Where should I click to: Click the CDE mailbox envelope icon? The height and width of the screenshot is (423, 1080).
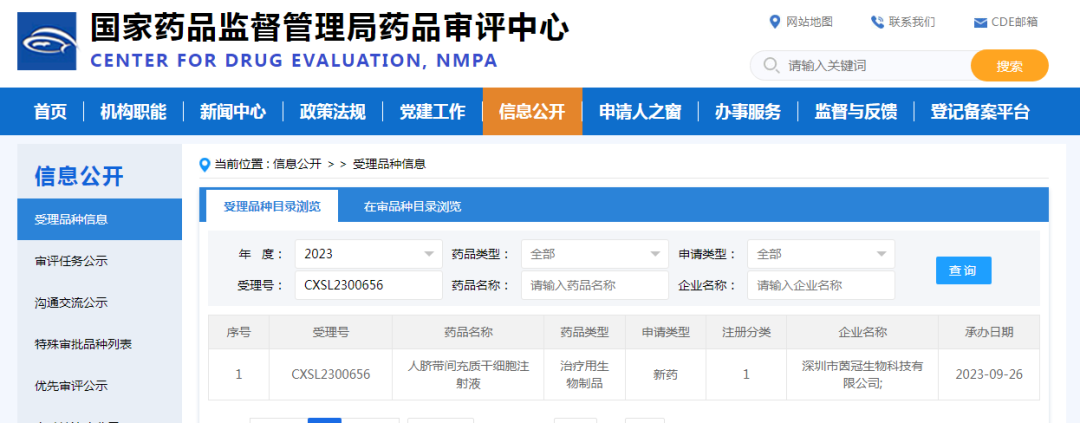point(980,23)
